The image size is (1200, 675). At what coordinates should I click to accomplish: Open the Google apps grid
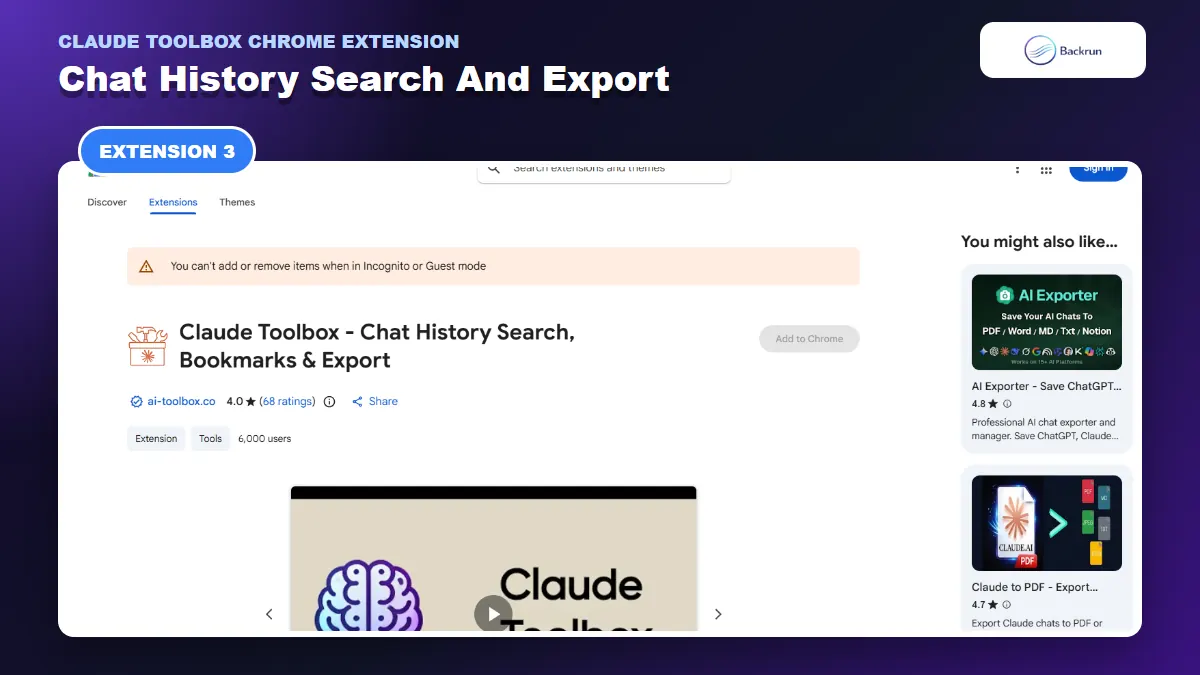coord(1046,170)
